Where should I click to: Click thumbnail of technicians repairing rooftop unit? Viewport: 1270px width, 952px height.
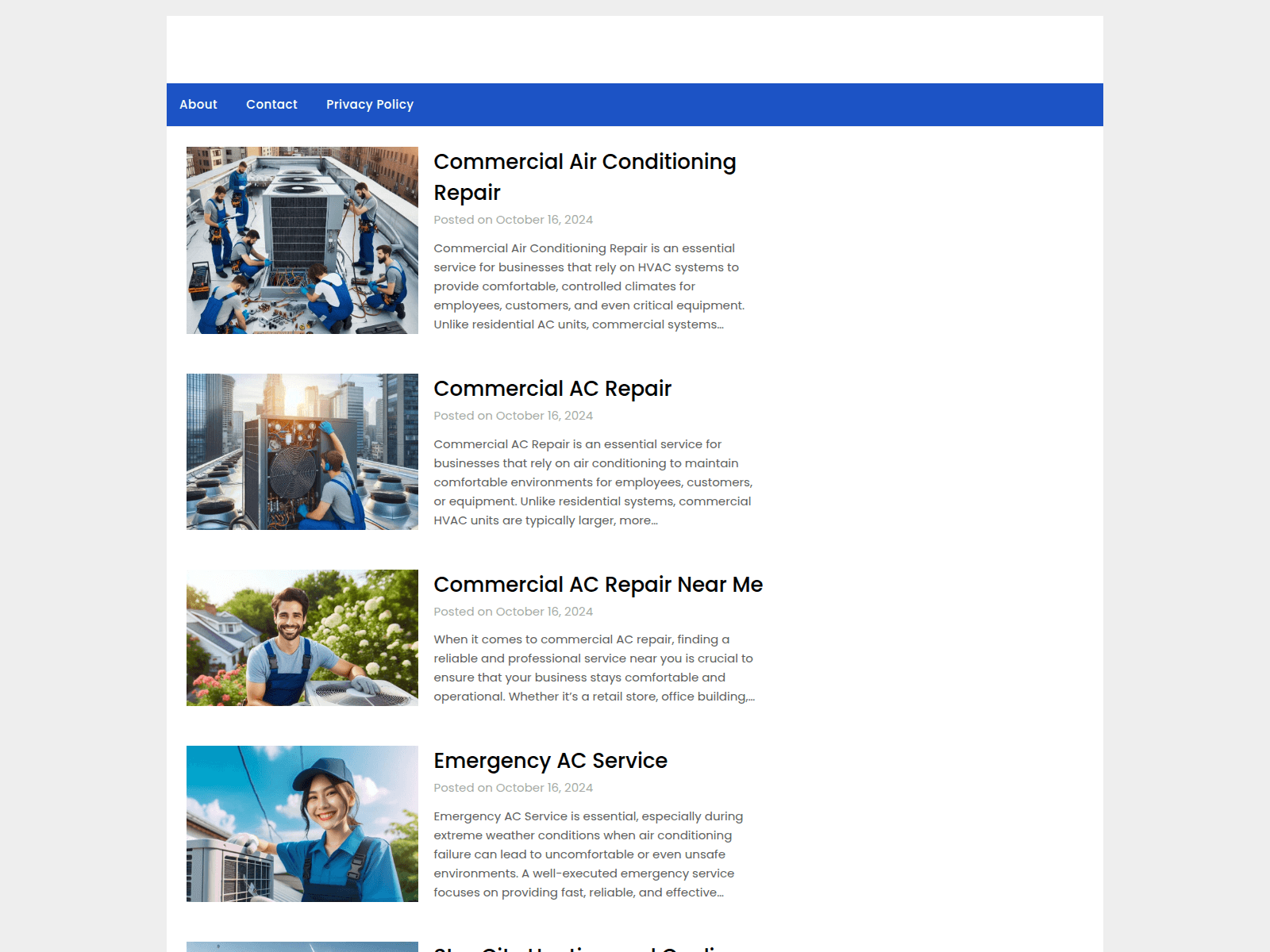coord(302,240)
